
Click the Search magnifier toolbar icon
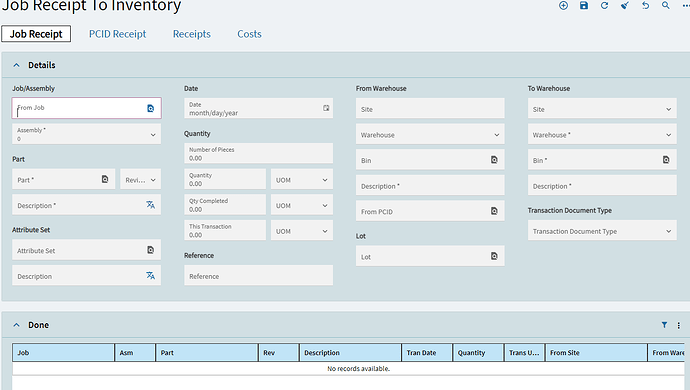(x=666, y=5)
